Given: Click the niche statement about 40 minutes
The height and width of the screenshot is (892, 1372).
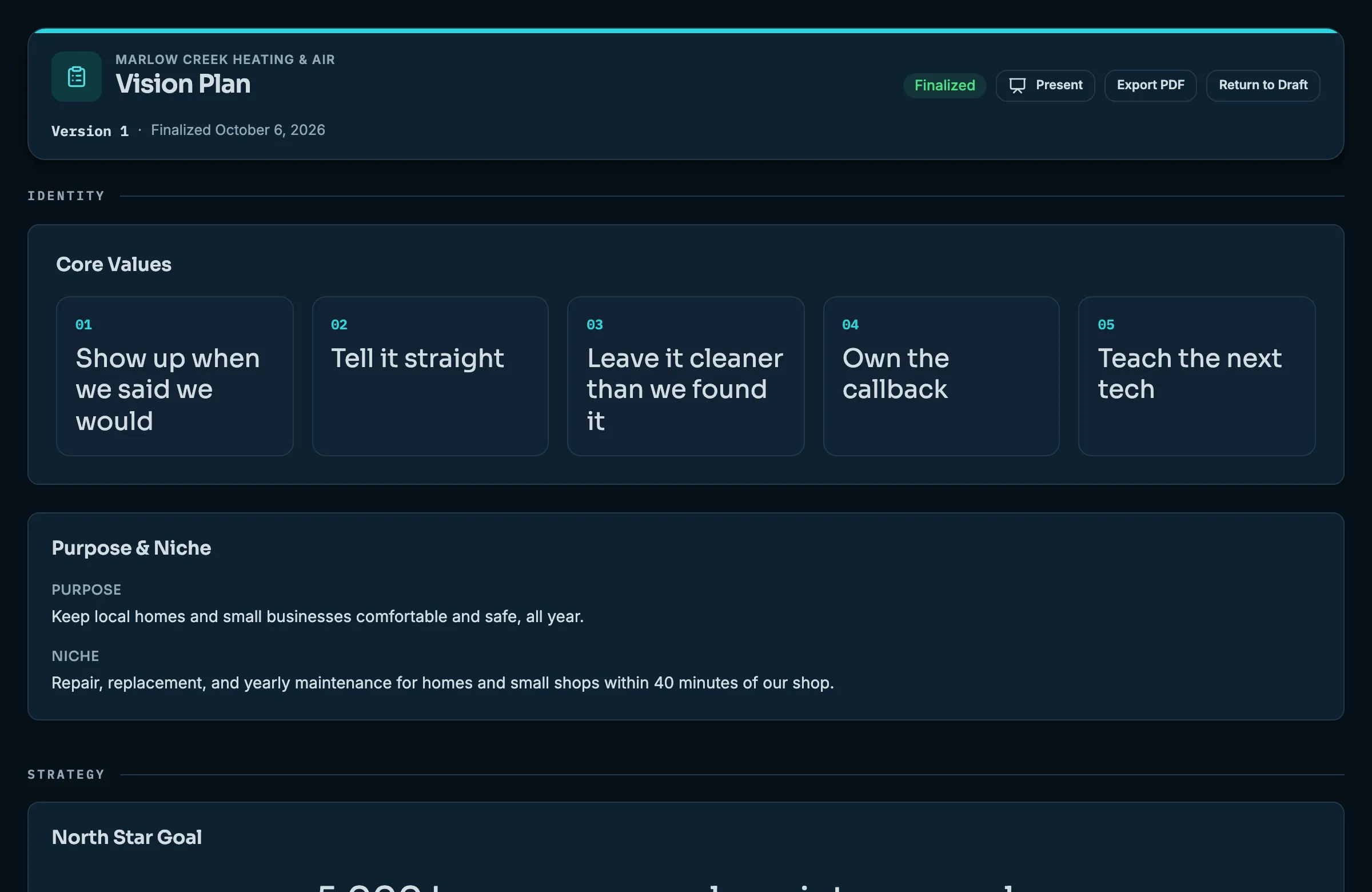Looking at the screenshot, I should point(442,683).
